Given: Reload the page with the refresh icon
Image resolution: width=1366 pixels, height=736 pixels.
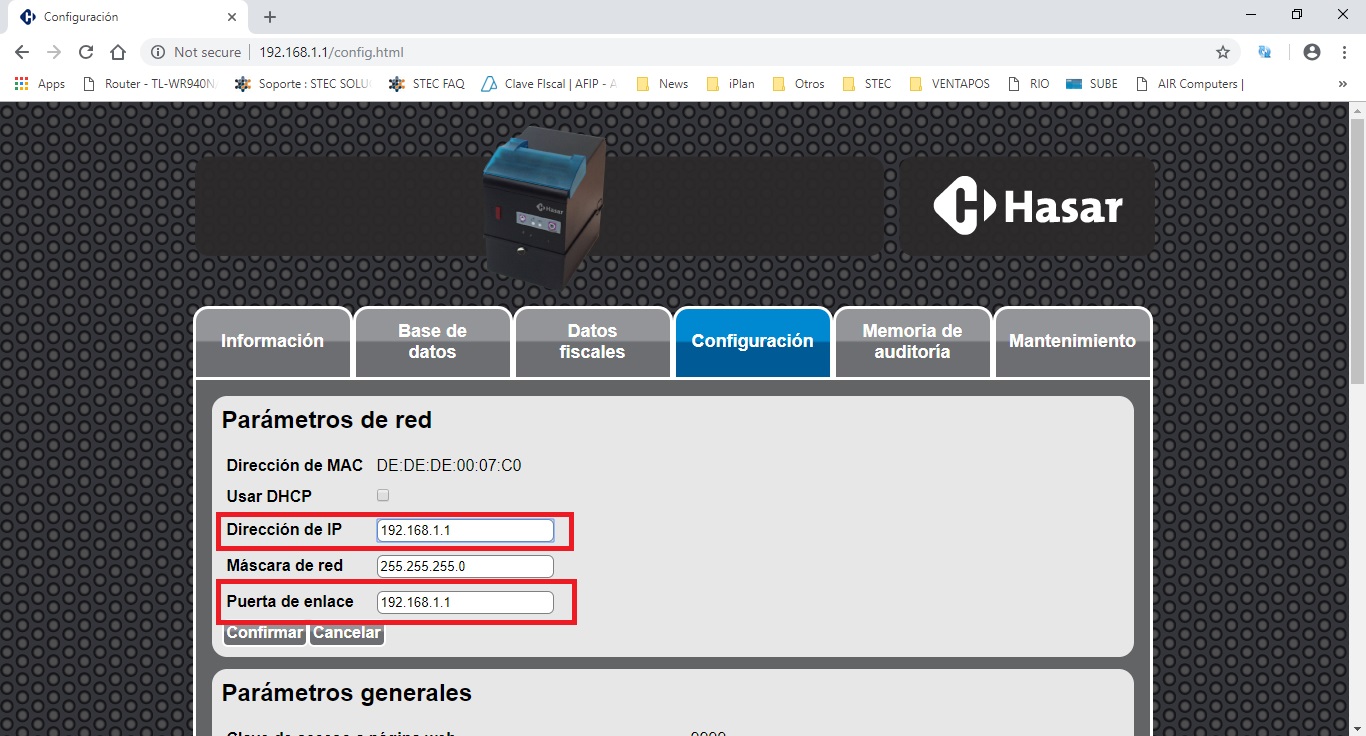Looking at the screenshot, I should point(86,52).
